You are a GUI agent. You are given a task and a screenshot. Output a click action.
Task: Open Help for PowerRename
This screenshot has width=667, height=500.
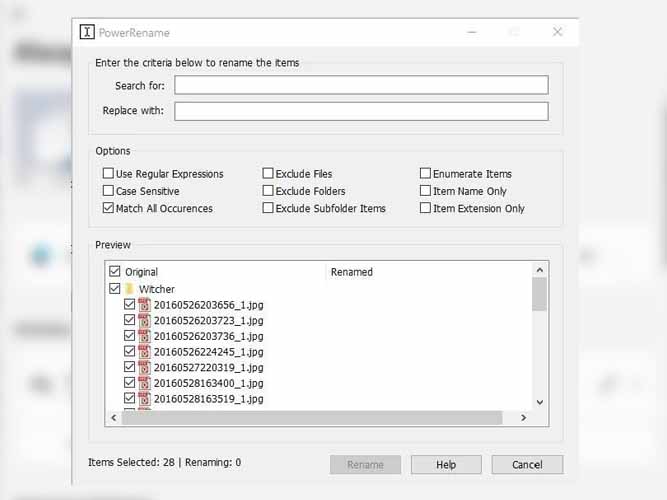click(x=446, y=465)
